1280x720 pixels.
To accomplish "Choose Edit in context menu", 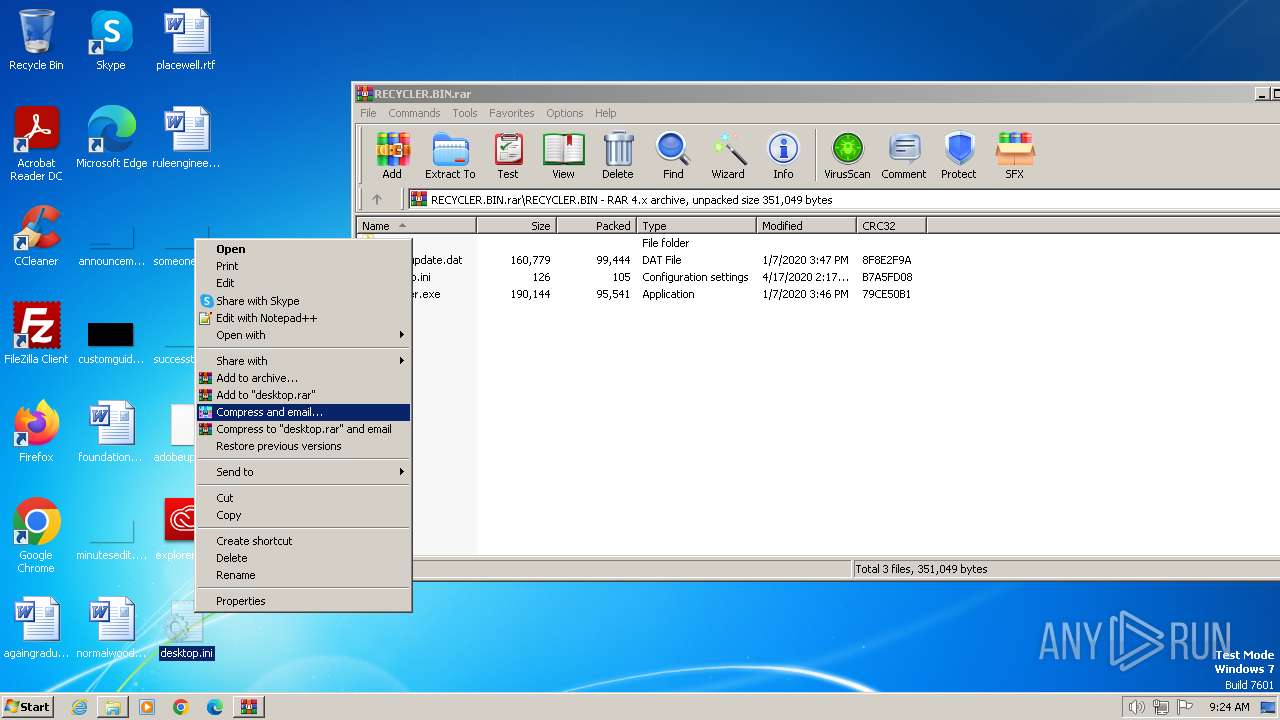I will [303, 283].
